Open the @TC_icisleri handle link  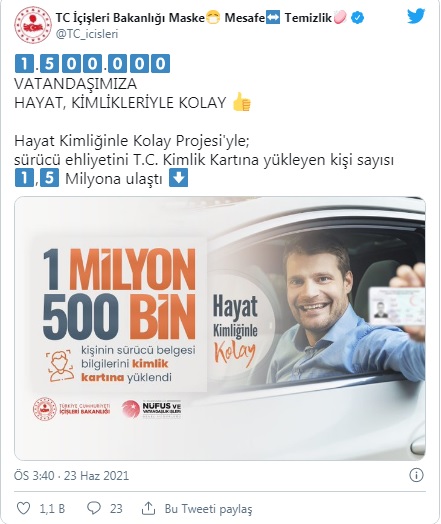pyautogui.click(x=87, y=34)
